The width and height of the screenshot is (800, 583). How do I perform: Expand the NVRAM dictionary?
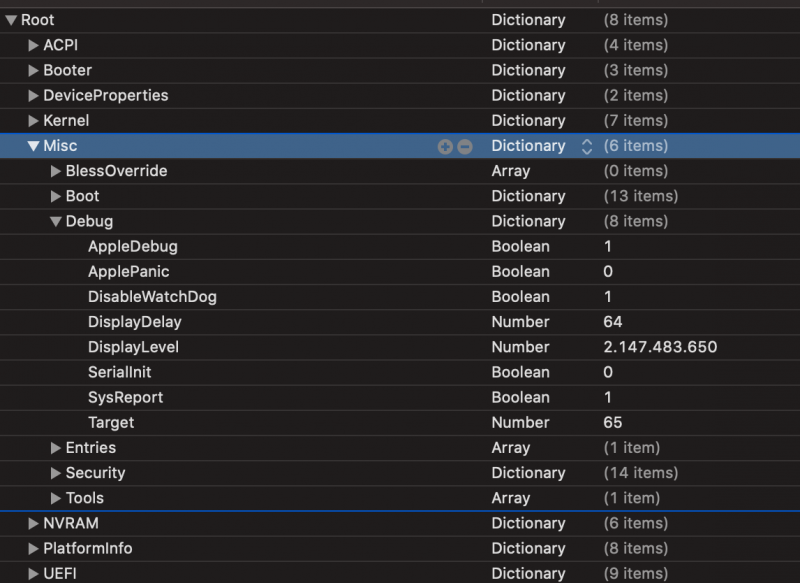pyautogui.click(x=34, y=523)
